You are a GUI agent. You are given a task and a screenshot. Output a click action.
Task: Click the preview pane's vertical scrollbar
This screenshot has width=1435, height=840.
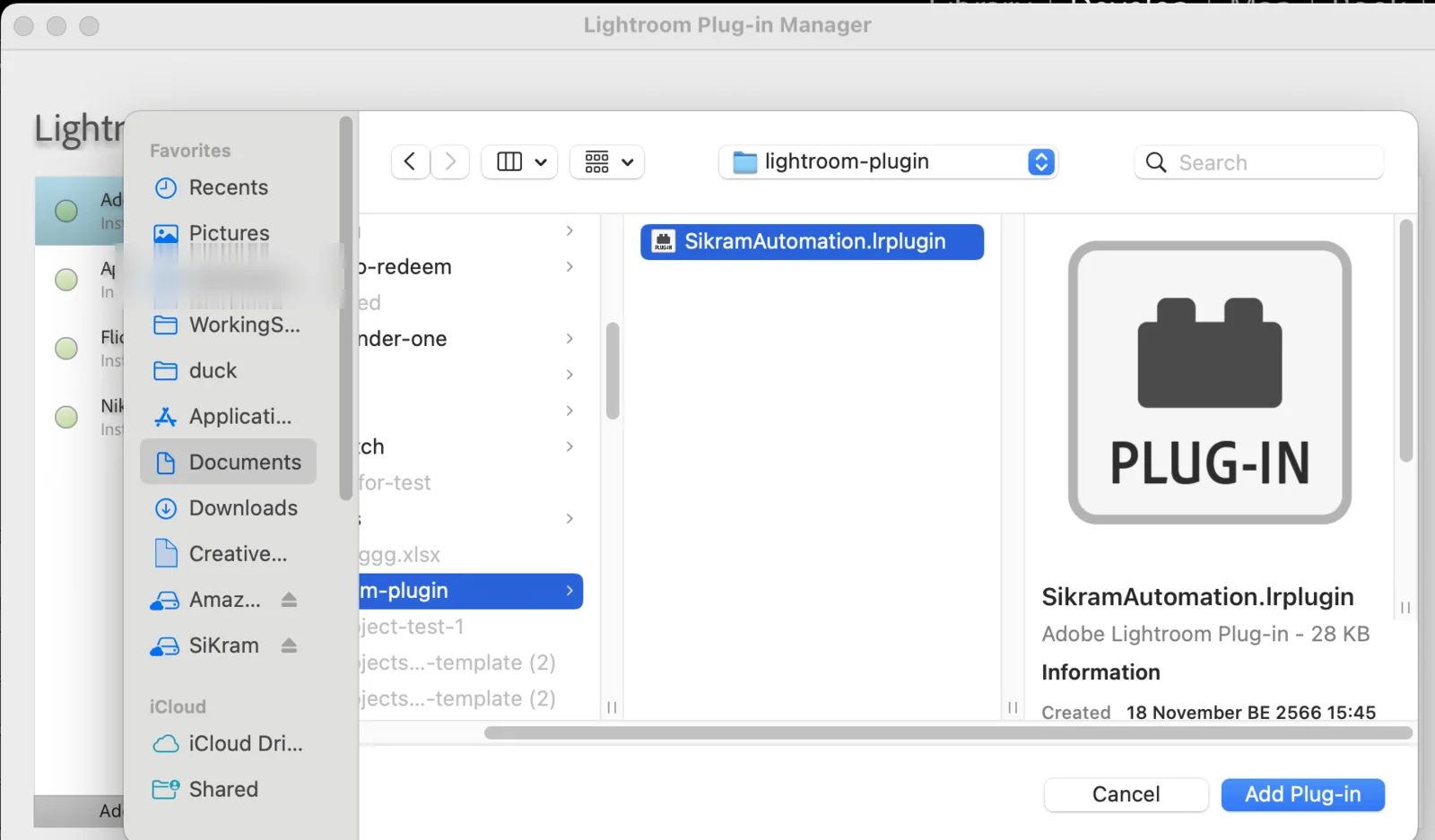[x=1405, y=341]
